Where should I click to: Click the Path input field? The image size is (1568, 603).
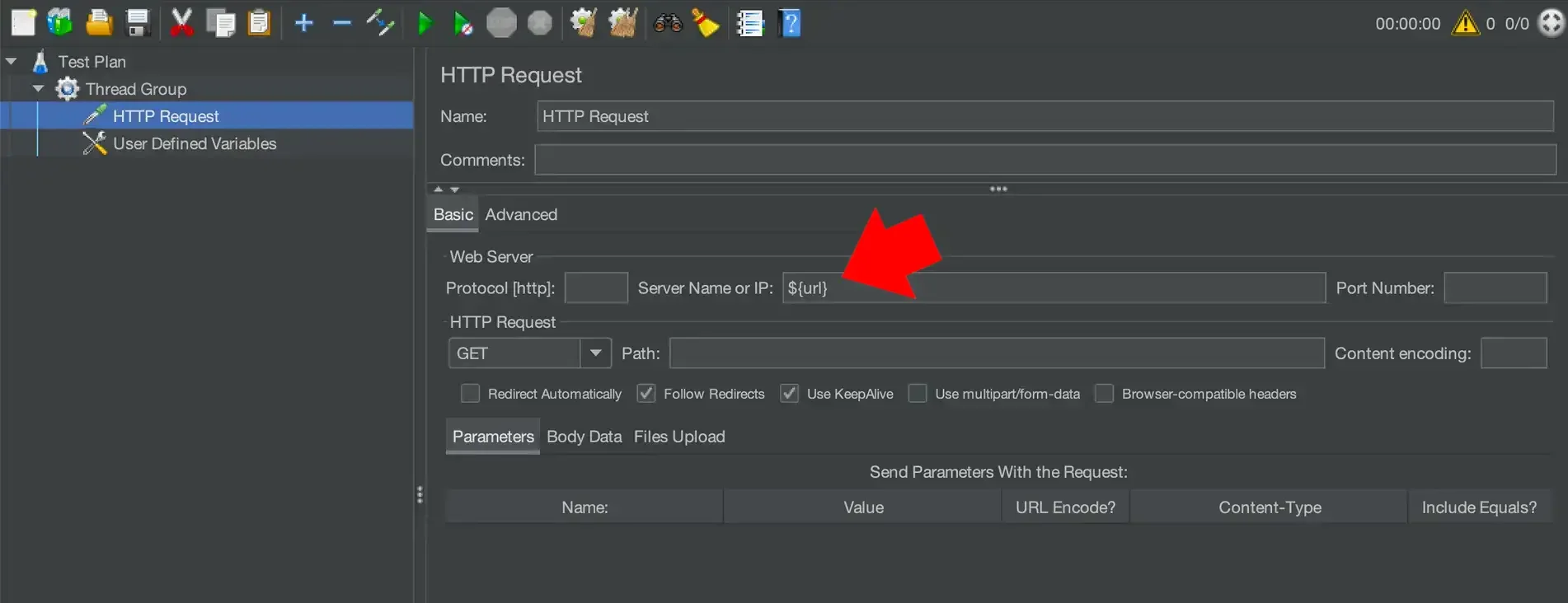997,353
